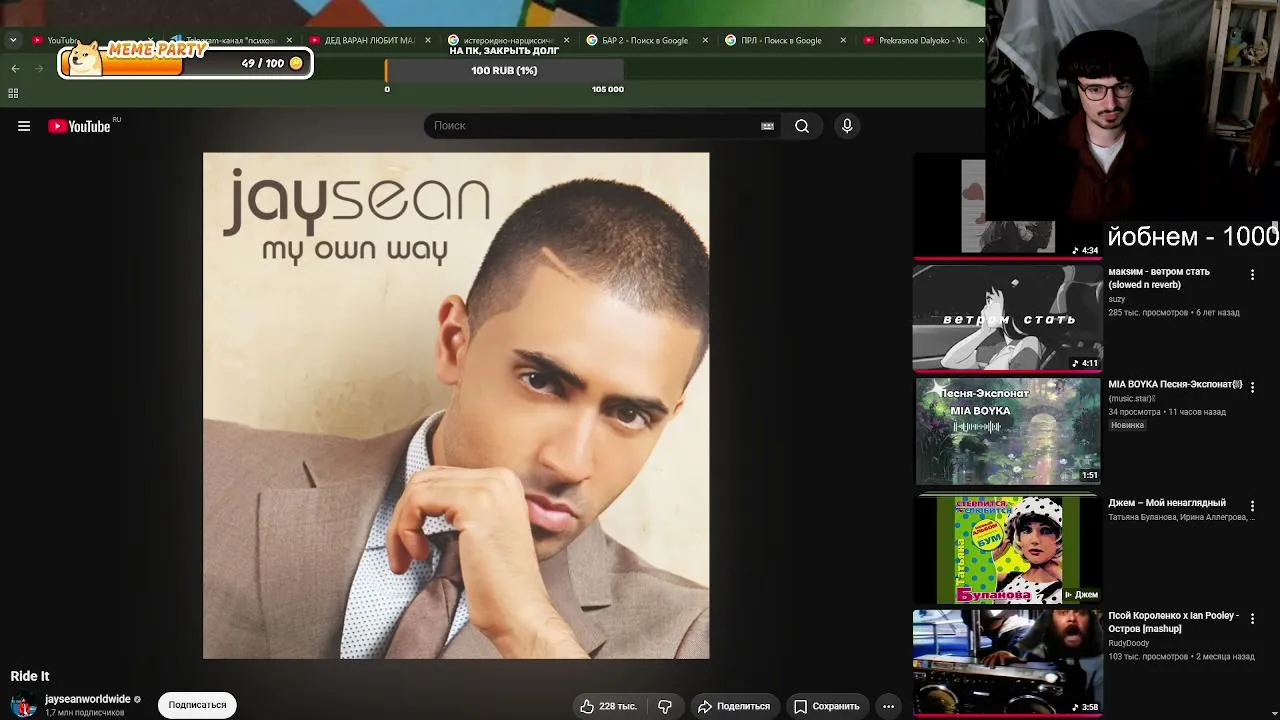The width and height of the screenshot is (1280, 720).
Task: Open options for 'ветром стать' video
Action: [x=1252, y=275]
